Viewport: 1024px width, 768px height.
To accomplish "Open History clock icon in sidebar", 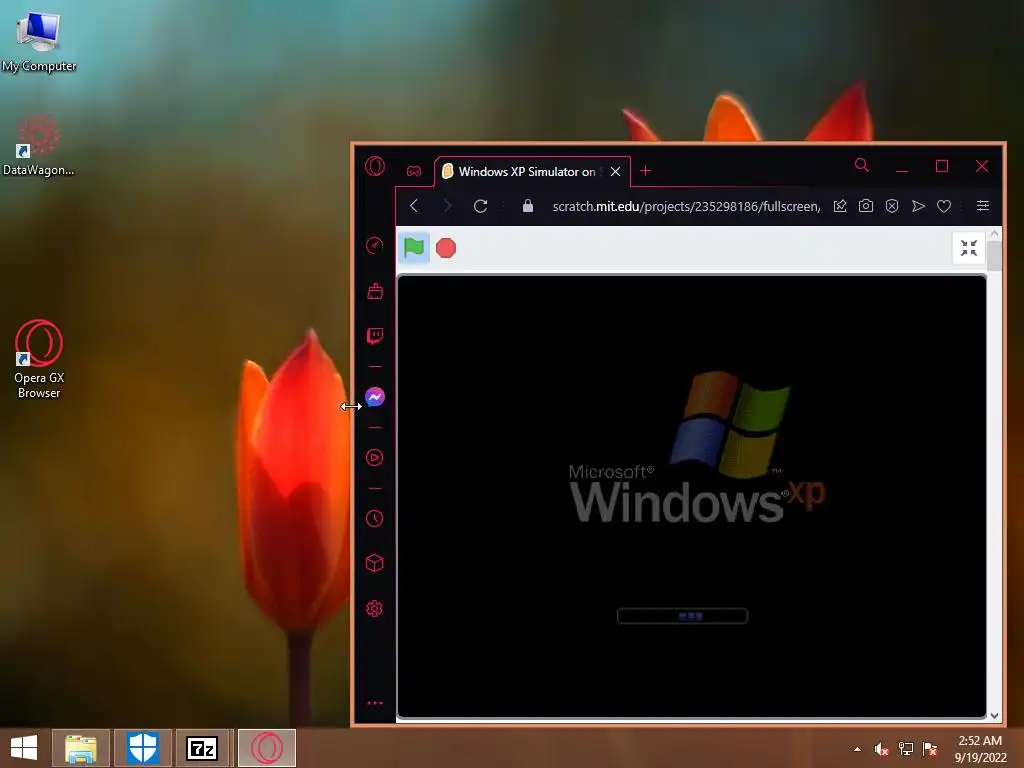I will click(375, 519).
